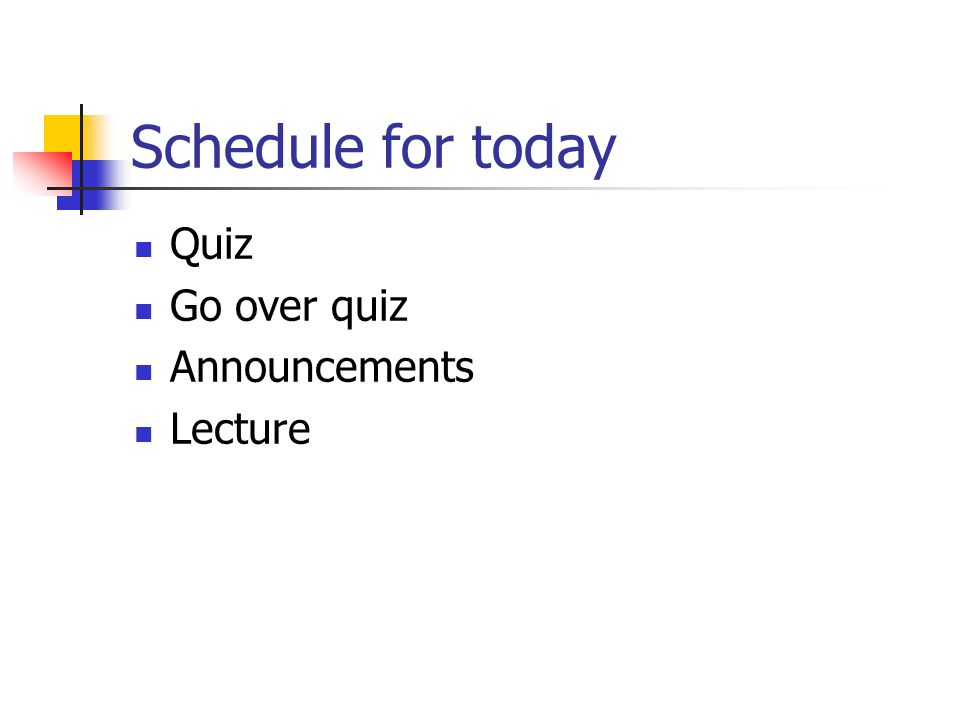This screenshot has width=960, height=720.
Task: Select the slide title Schedule for today
Action: click(373, 148)
